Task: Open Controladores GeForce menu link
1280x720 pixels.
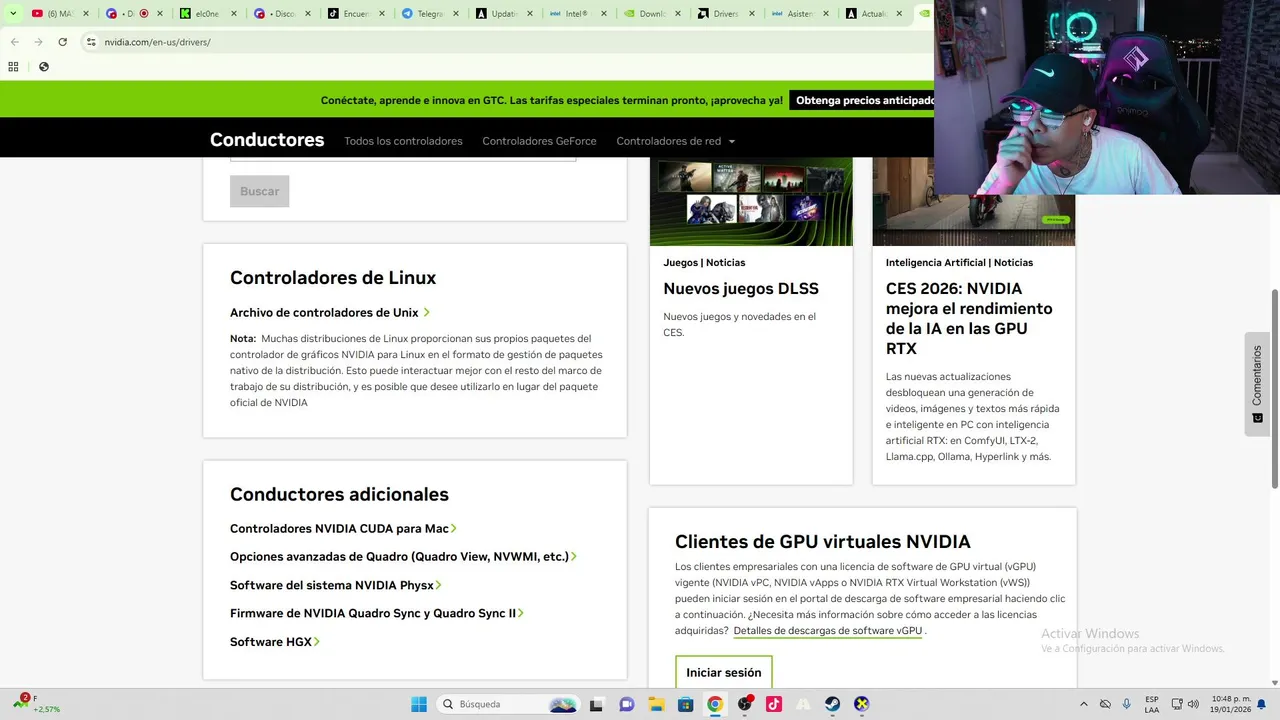Action: pos(539,141)
